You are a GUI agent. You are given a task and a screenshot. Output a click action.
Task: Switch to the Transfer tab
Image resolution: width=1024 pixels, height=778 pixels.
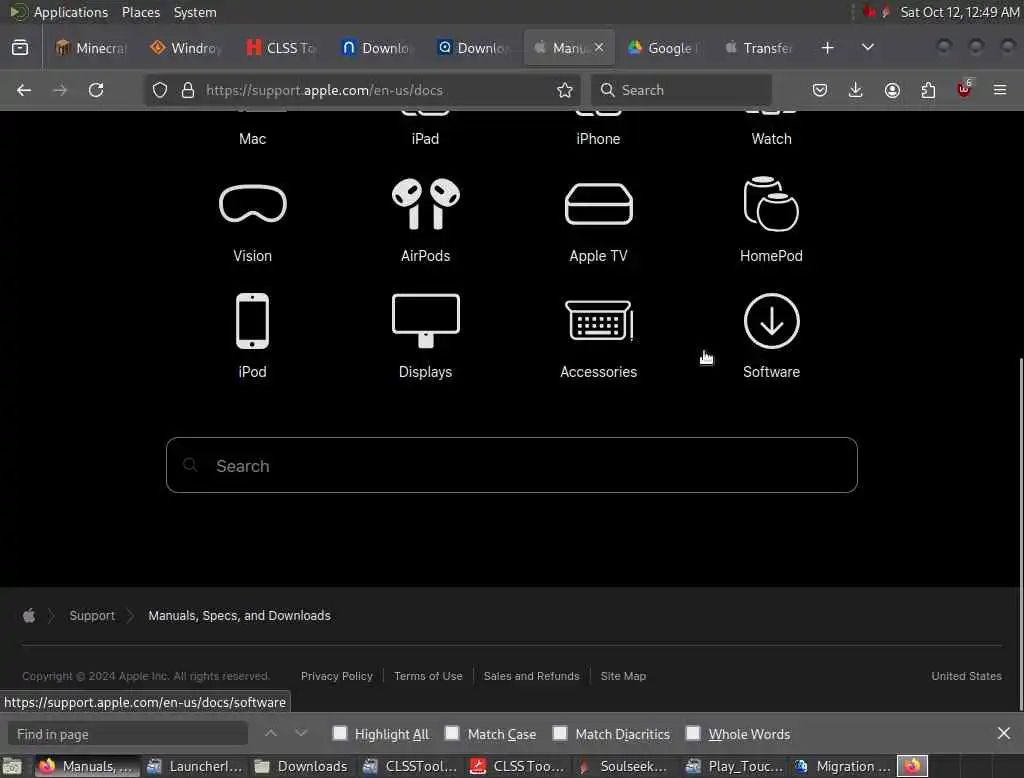pyautogui.click(x=760, y=48)
